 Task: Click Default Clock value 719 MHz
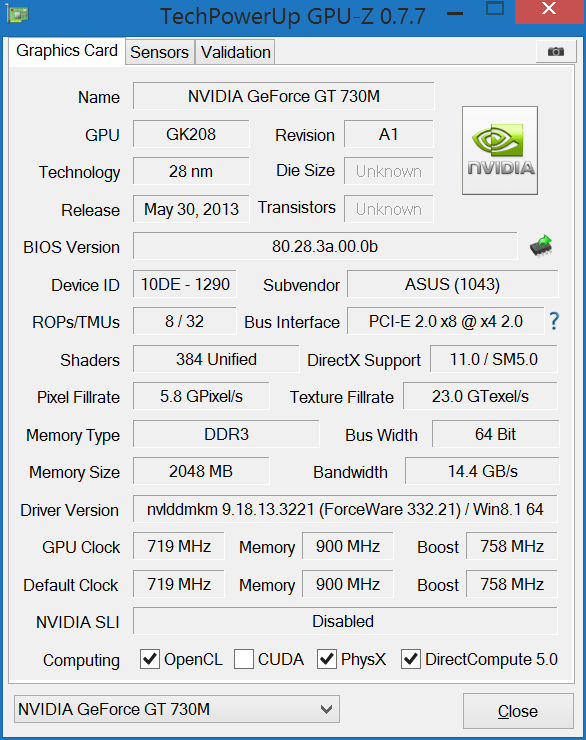point(179,584)
